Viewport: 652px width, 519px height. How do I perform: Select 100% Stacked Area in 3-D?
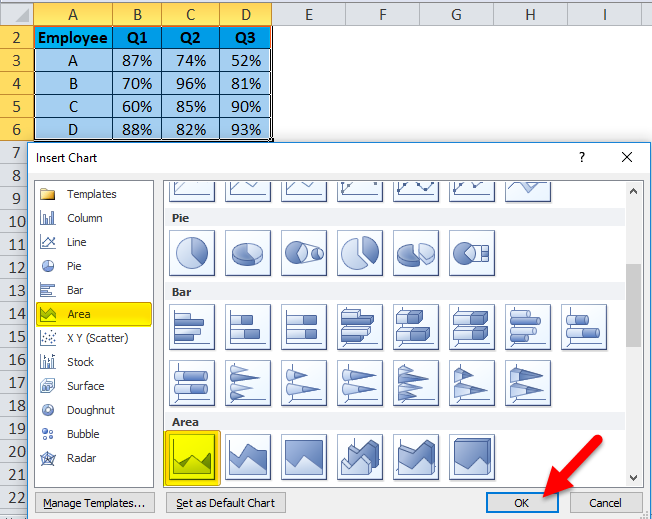(472, 457)
